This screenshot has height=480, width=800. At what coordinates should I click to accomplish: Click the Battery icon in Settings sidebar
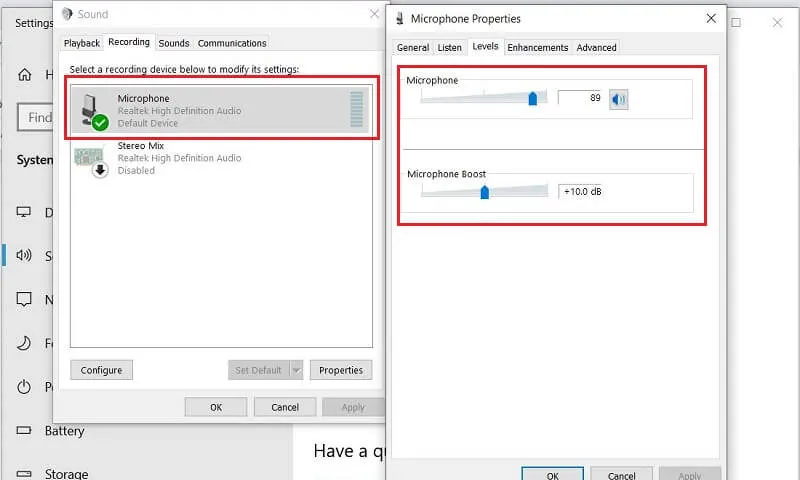tap(24, 431)
